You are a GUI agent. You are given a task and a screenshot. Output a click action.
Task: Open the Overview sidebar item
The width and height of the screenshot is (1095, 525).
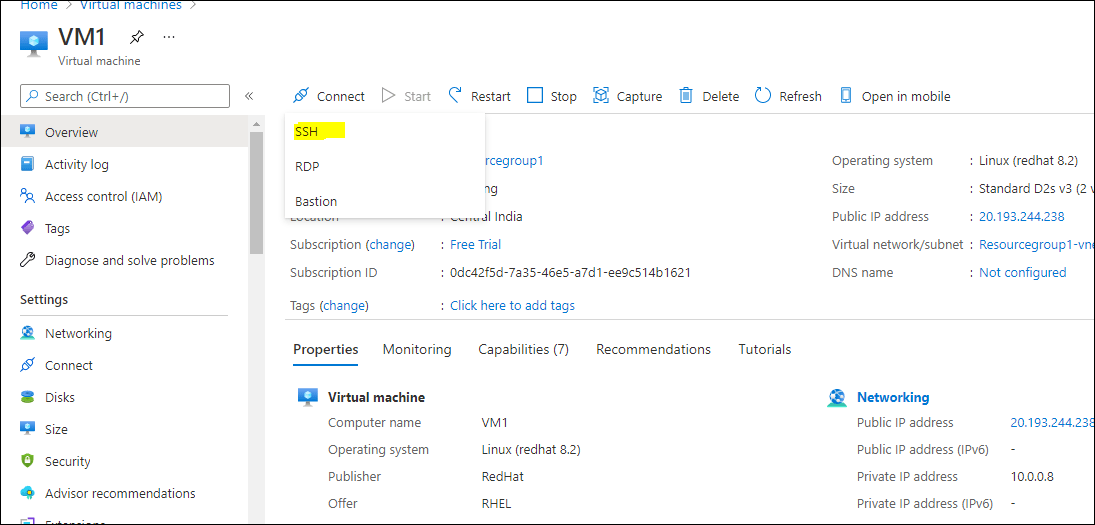[124, 132]
